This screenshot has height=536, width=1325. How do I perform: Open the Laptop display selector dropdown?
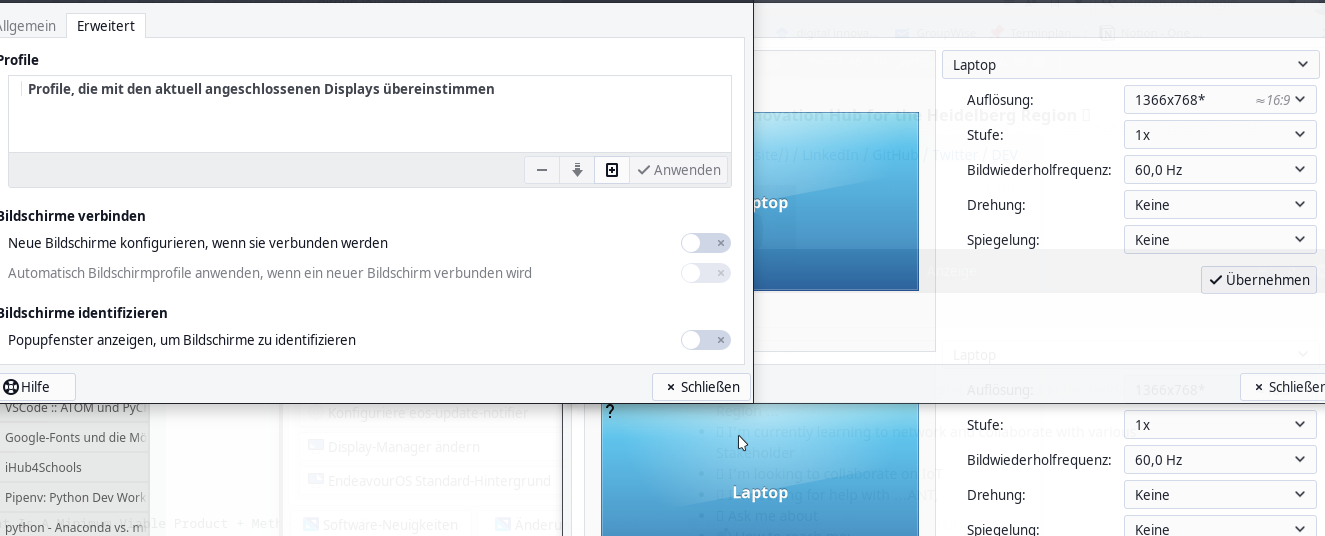click(1130, 65)
